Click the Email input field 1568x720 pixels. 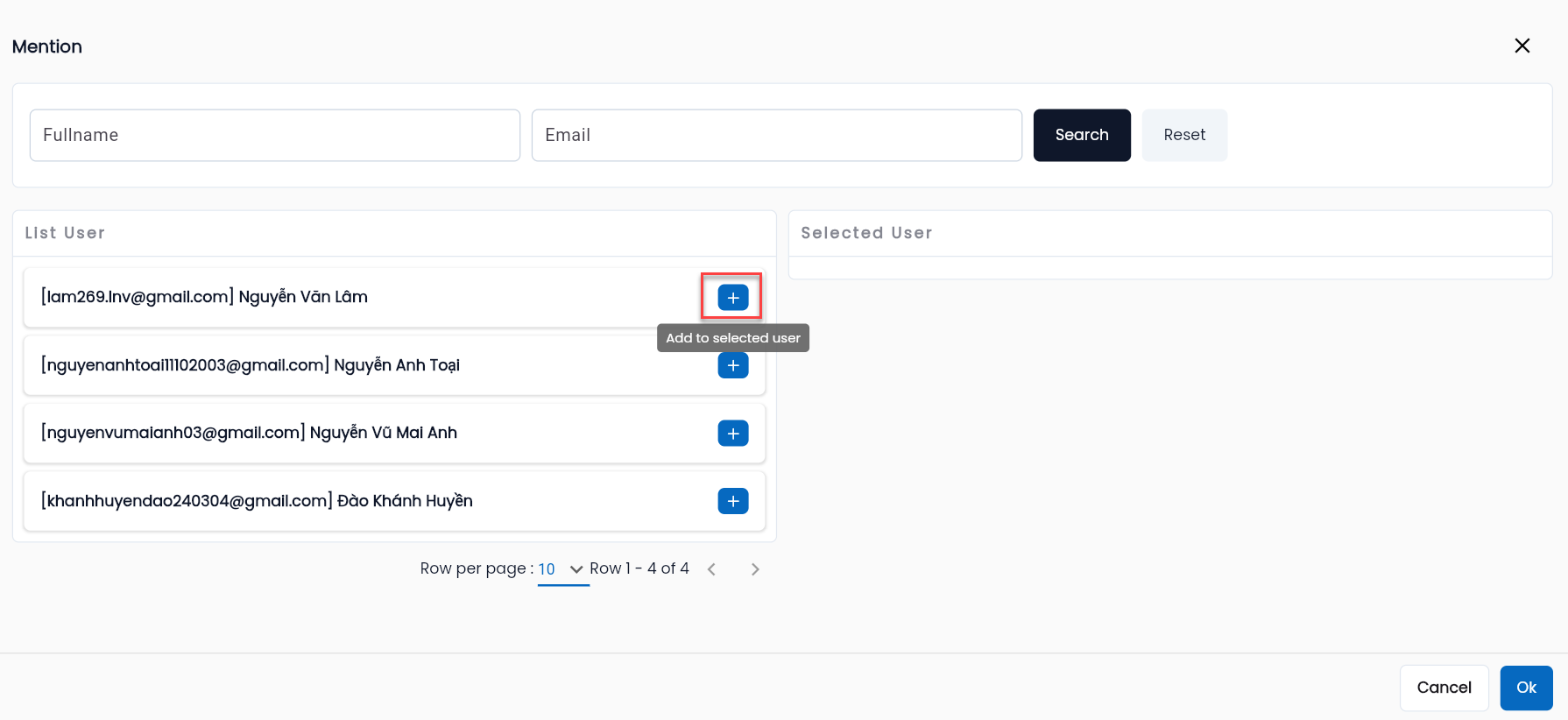pyautogui.click(x=777, y=135)
